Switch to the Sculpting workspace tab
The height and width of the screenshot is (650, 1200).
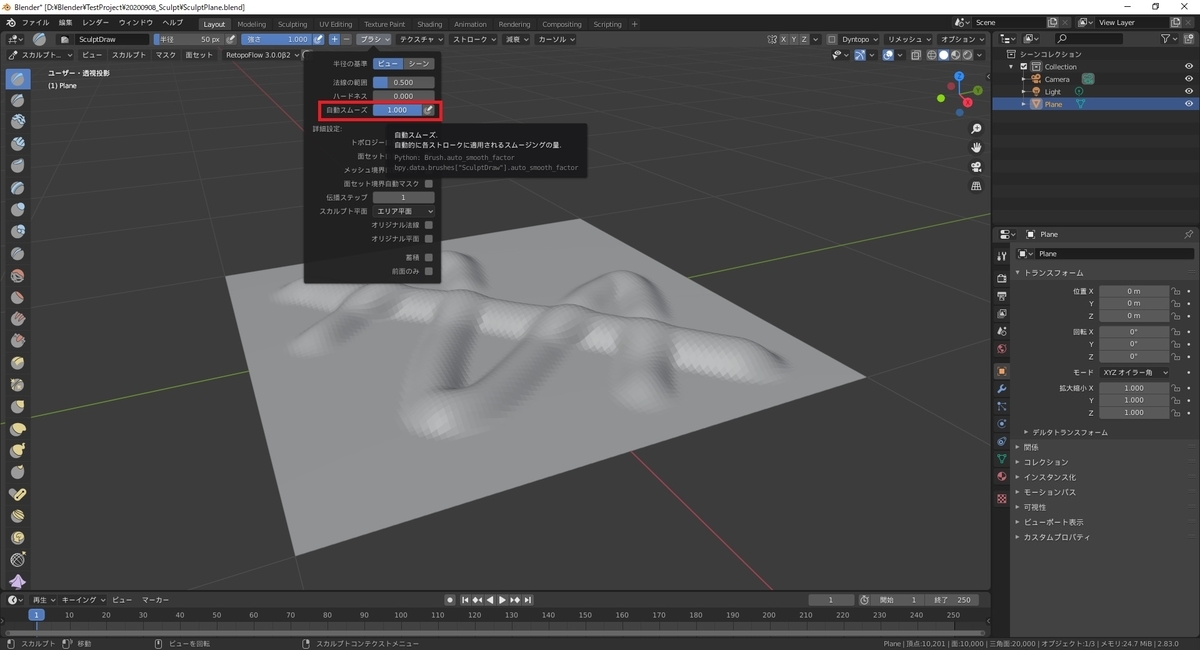292,24
